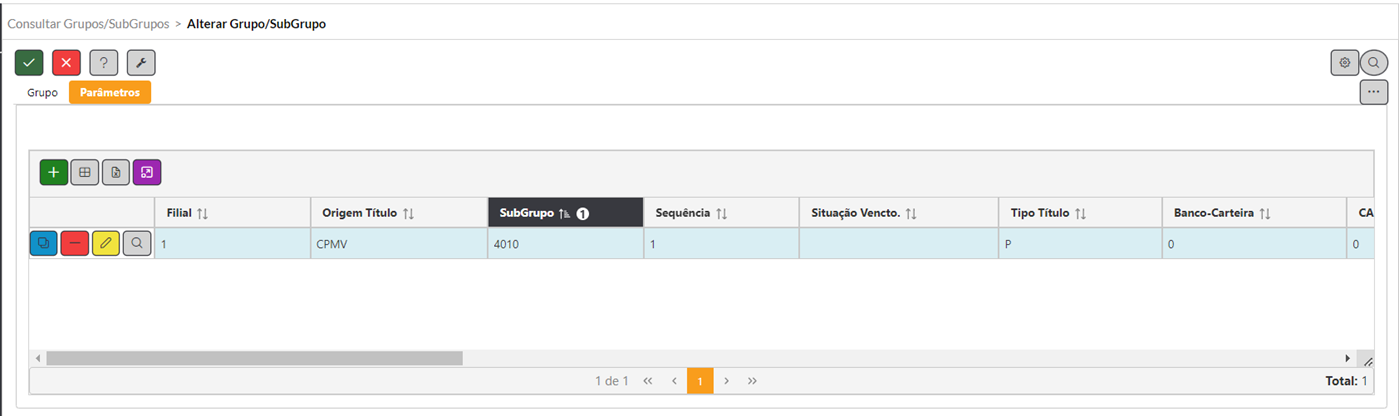Select the Parâmetros tab

(110, 93)
